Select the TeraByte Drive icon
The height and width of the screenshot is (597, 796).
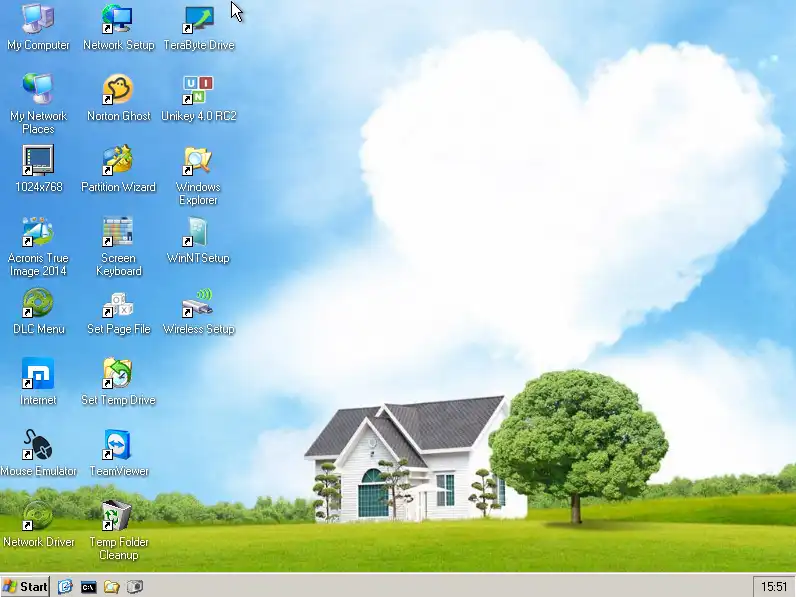[198, 20]
